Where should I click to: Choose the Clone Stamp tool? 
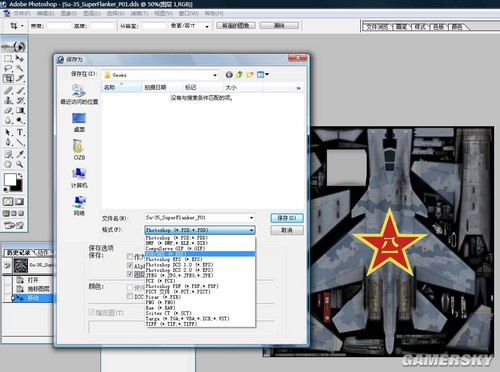pyautogui.click(x=8, y=100)
